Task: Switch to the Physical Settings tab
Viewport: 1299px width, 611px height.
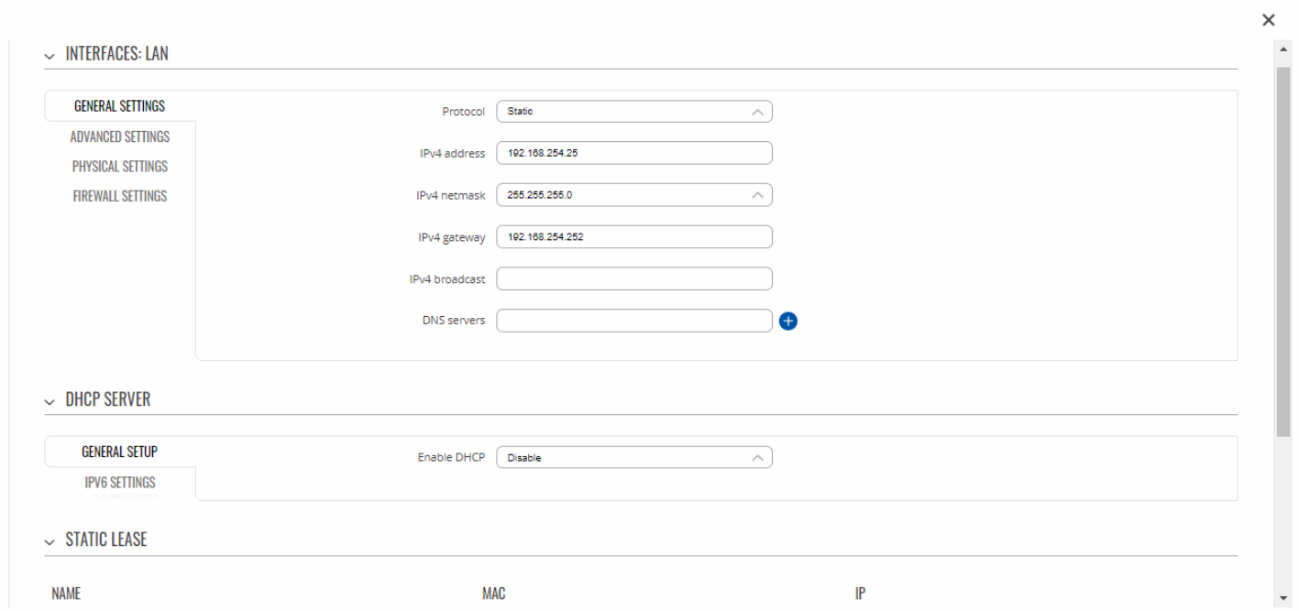Action: click(120, 166)
